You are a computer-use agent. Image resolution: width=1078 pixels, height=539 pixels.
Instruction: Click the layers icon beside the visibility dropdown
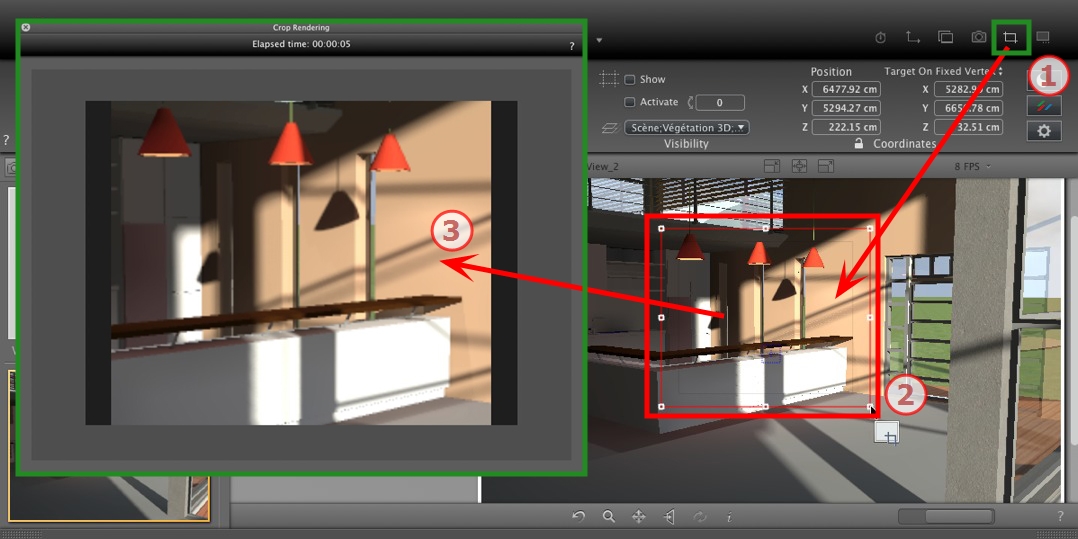pyautogui.click(x=610, y=128)
